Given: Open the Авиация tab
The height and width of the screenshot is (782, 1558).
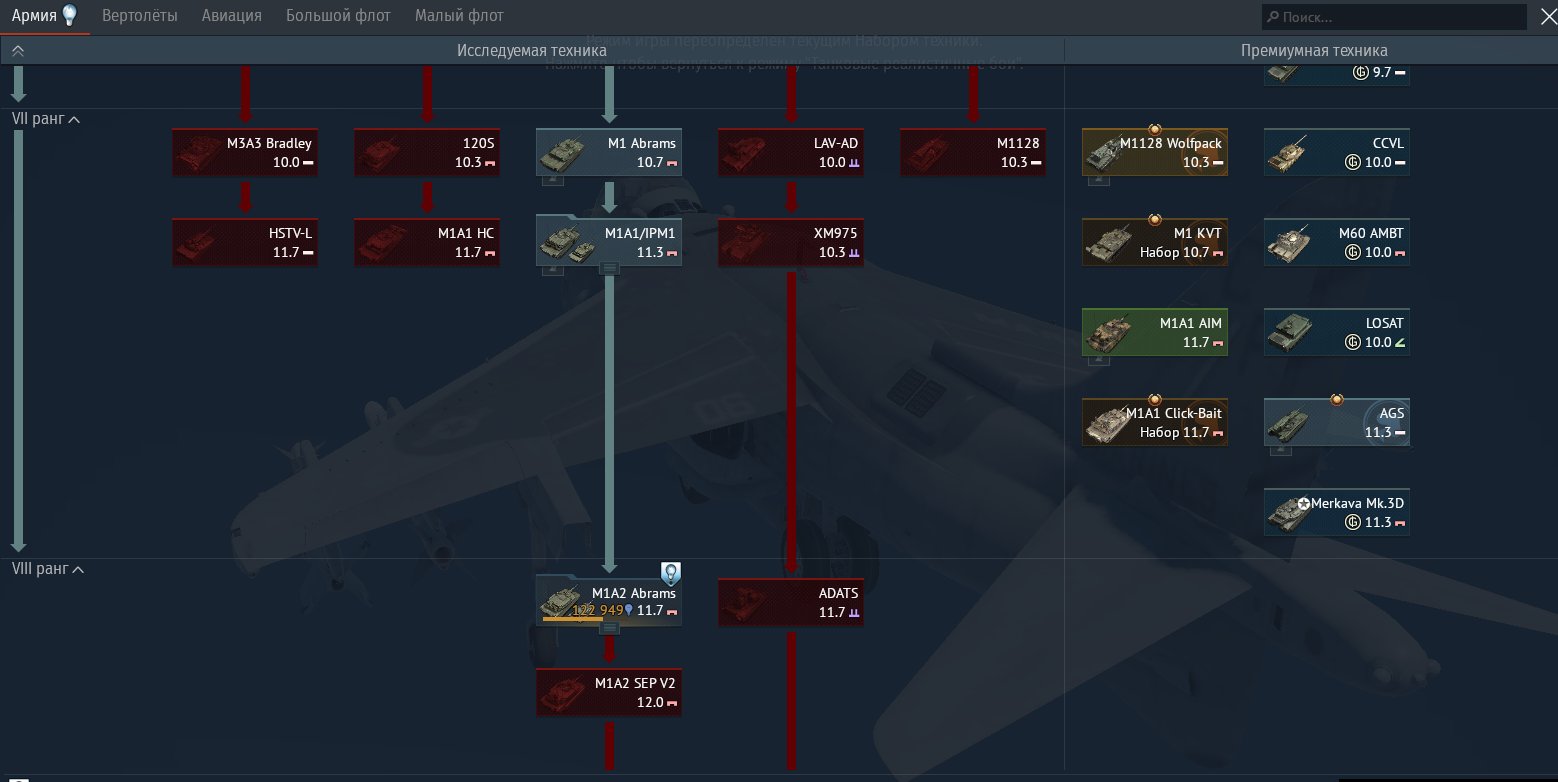Looking at the screenshot, I should point(231,16).
